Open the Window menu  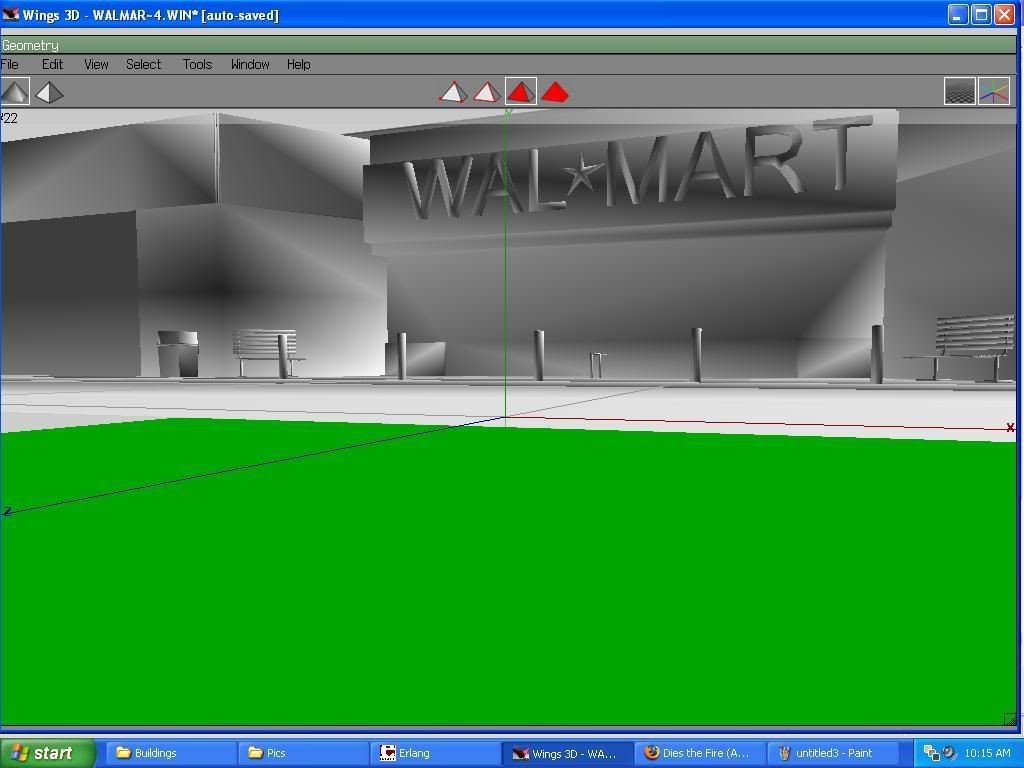tap(250, 64)
